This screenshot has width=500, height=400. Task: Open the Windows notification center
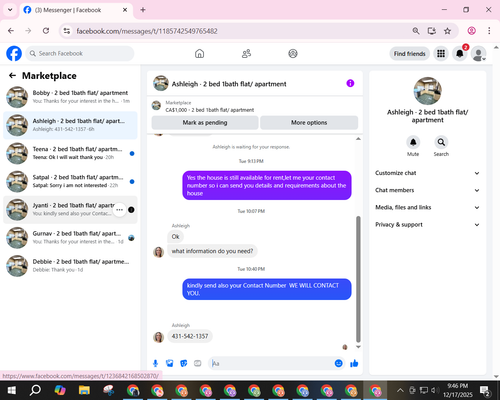pyautogui.click(x=484, y=390)
